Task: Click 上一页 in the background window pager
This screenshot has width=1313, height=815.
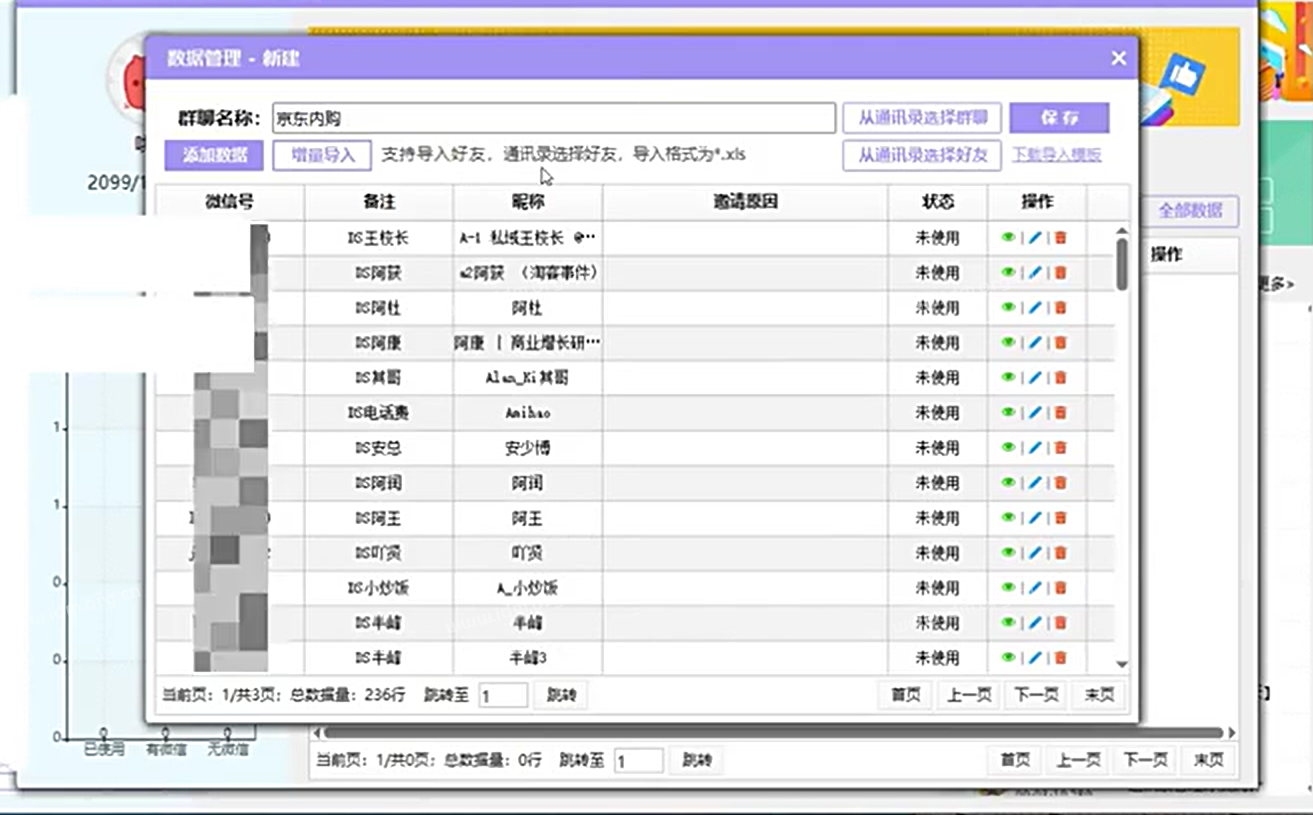Action: point(1077,760)
